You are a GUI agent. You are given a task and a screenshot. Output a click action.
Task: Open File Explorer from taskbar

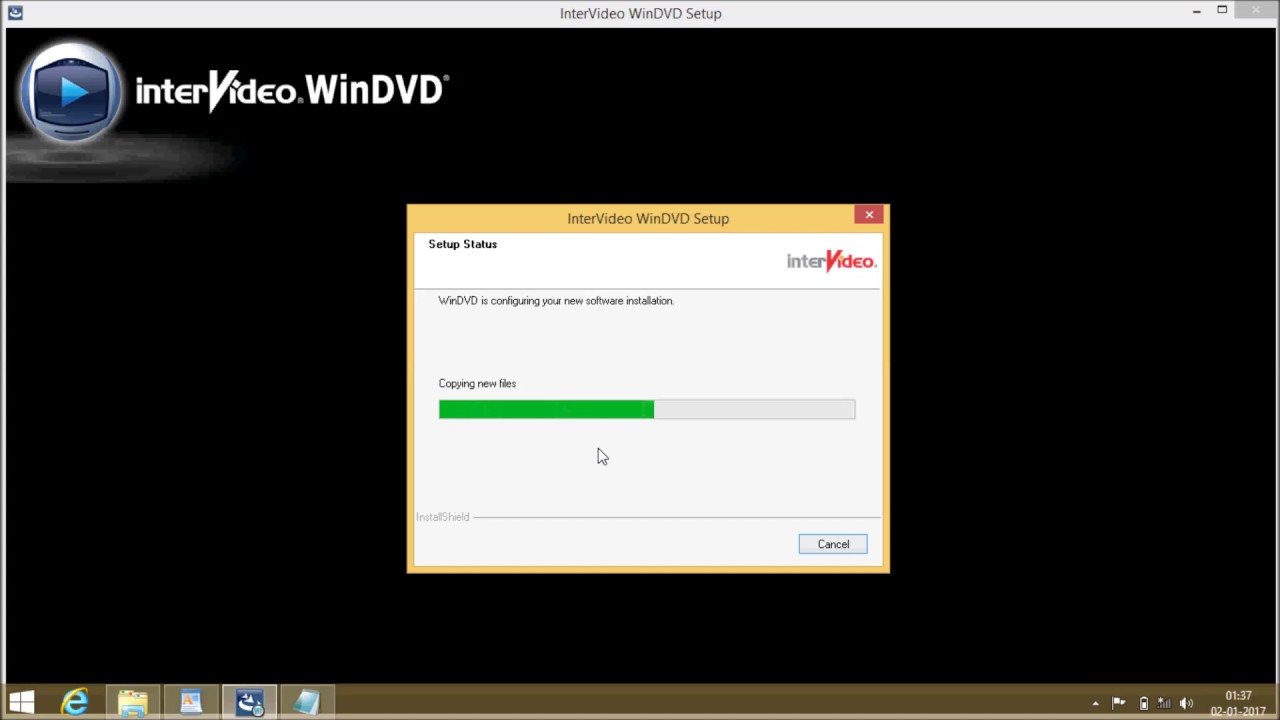tap(133, 702)
